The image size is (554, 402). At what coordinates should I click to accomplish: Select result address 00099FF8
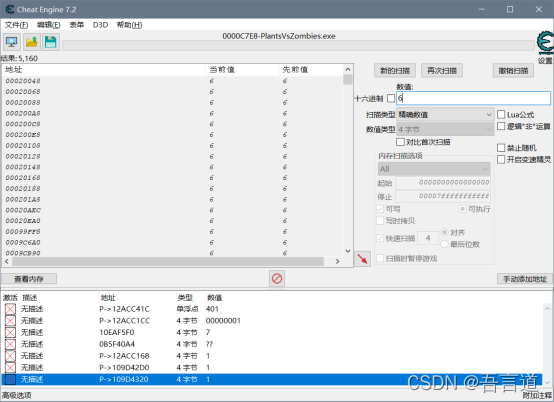(x=23, y=232)
